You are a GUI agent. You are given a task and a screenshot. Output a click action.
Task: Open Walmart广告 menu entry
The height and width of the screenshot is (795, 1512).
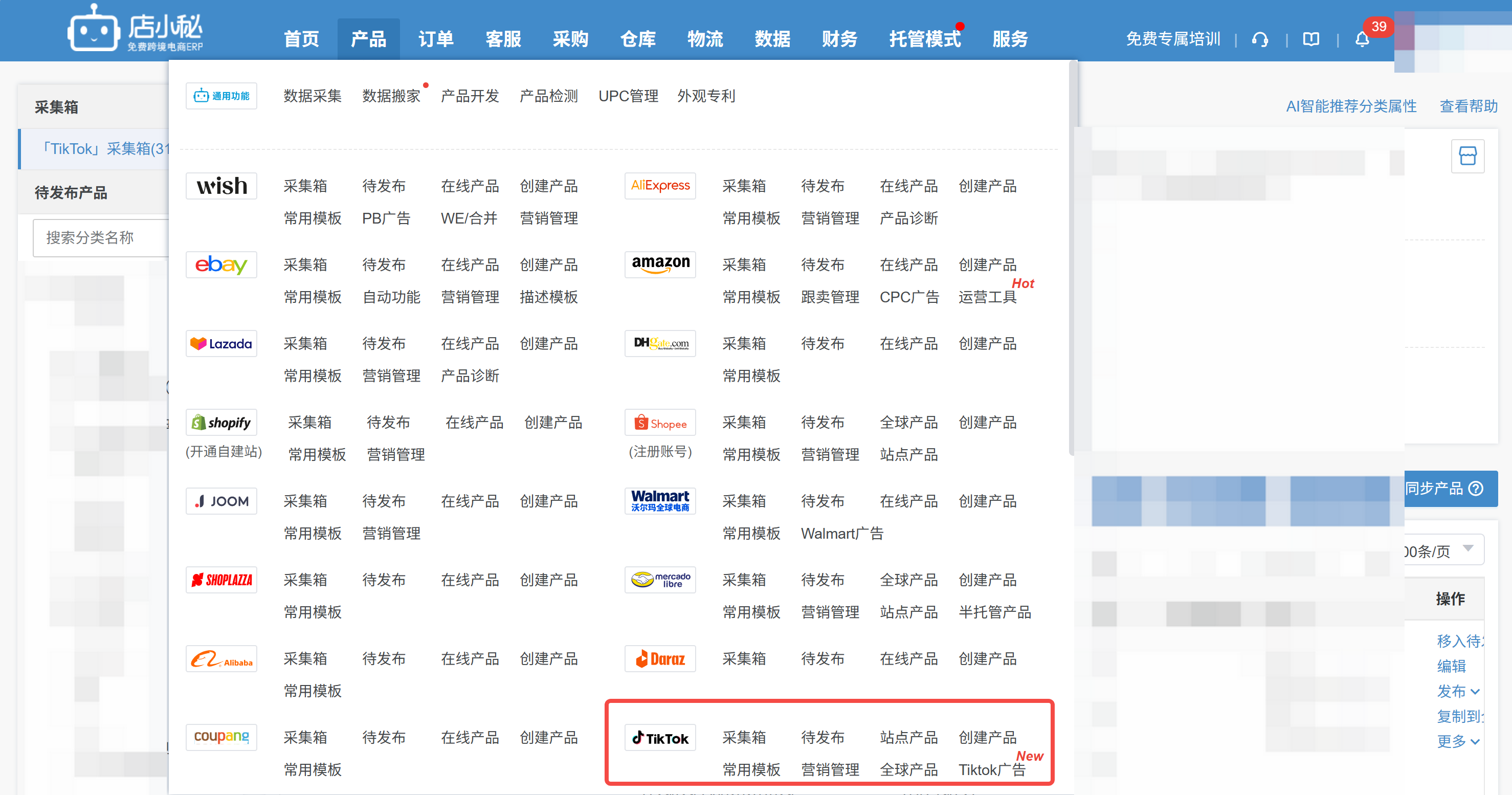pos(842,533)
